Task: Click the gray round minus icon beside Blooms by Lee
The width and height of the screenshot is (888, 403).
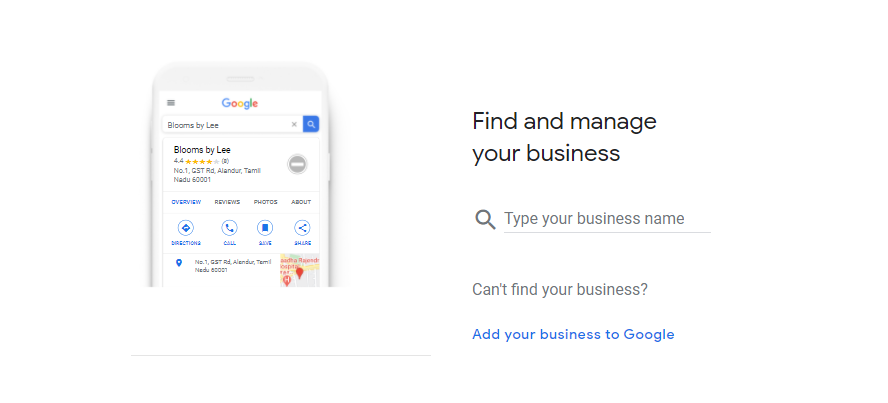Action: coord(297,164)
